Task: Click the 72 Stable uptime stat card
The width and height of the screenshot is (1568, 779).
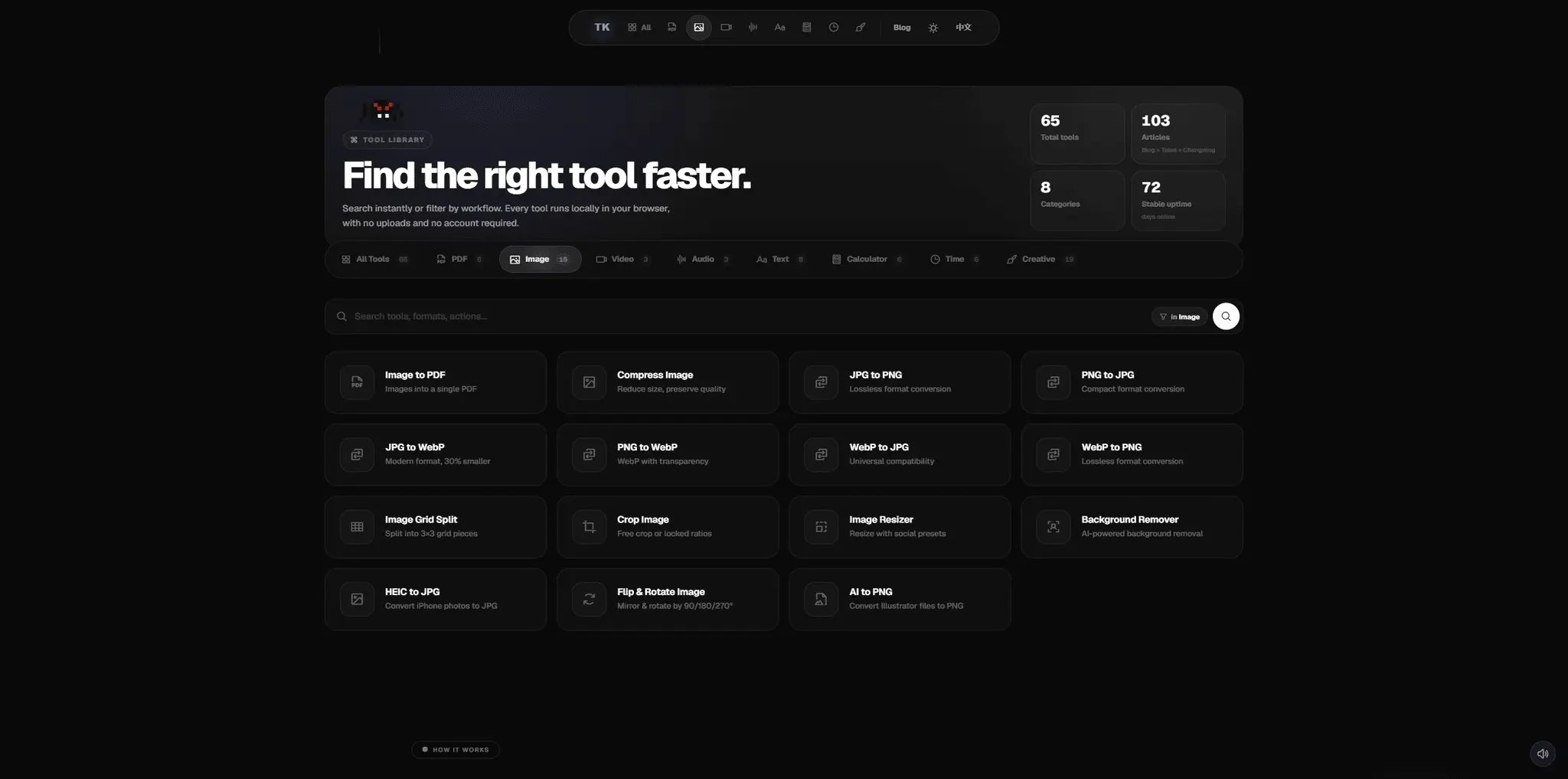Action: tap(1178, 201)
